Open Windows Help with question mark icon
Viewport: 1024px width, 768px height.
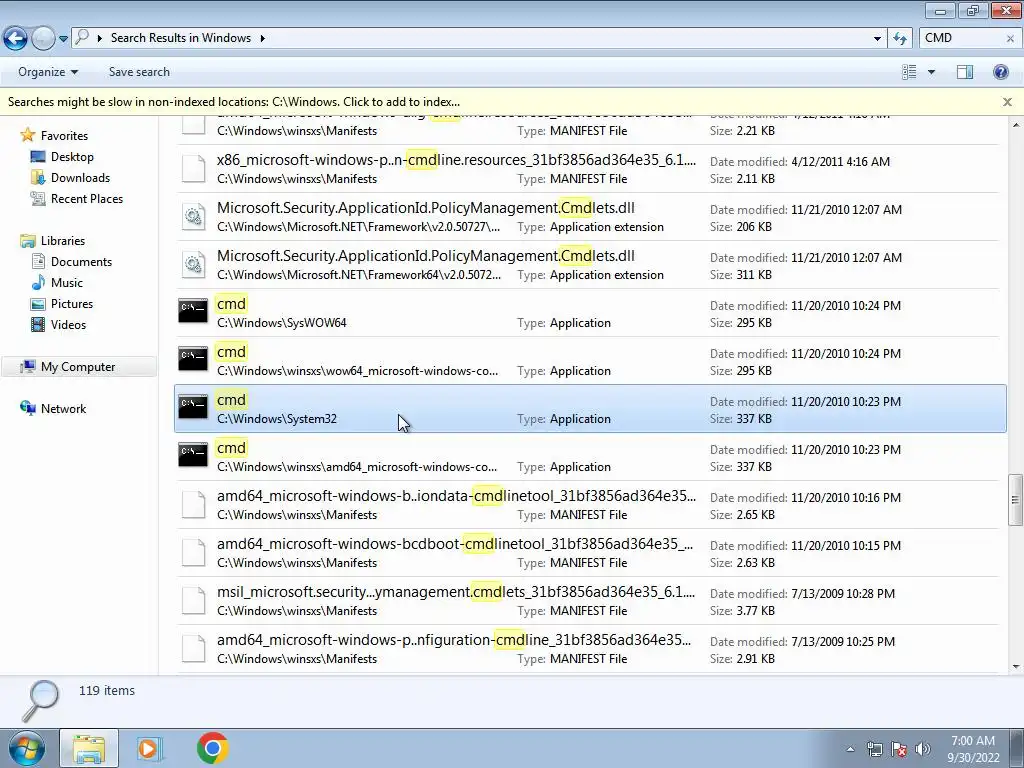click(x=1000, y=72)
